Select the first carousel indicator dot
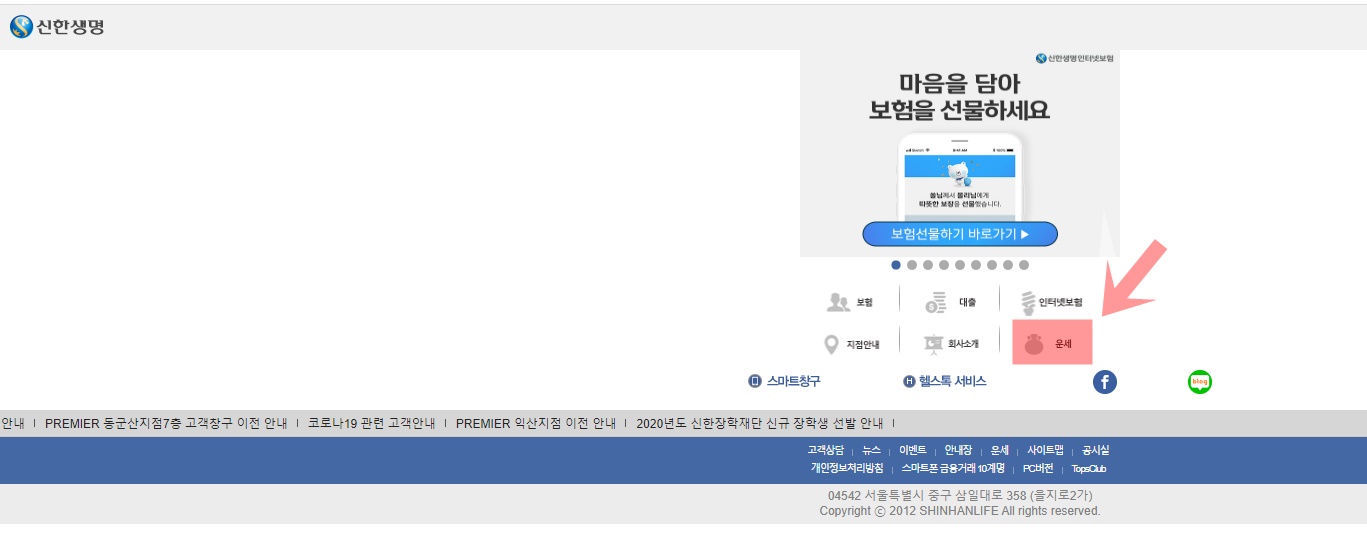This screenshot has width=1367, height=544. point(896,265)
